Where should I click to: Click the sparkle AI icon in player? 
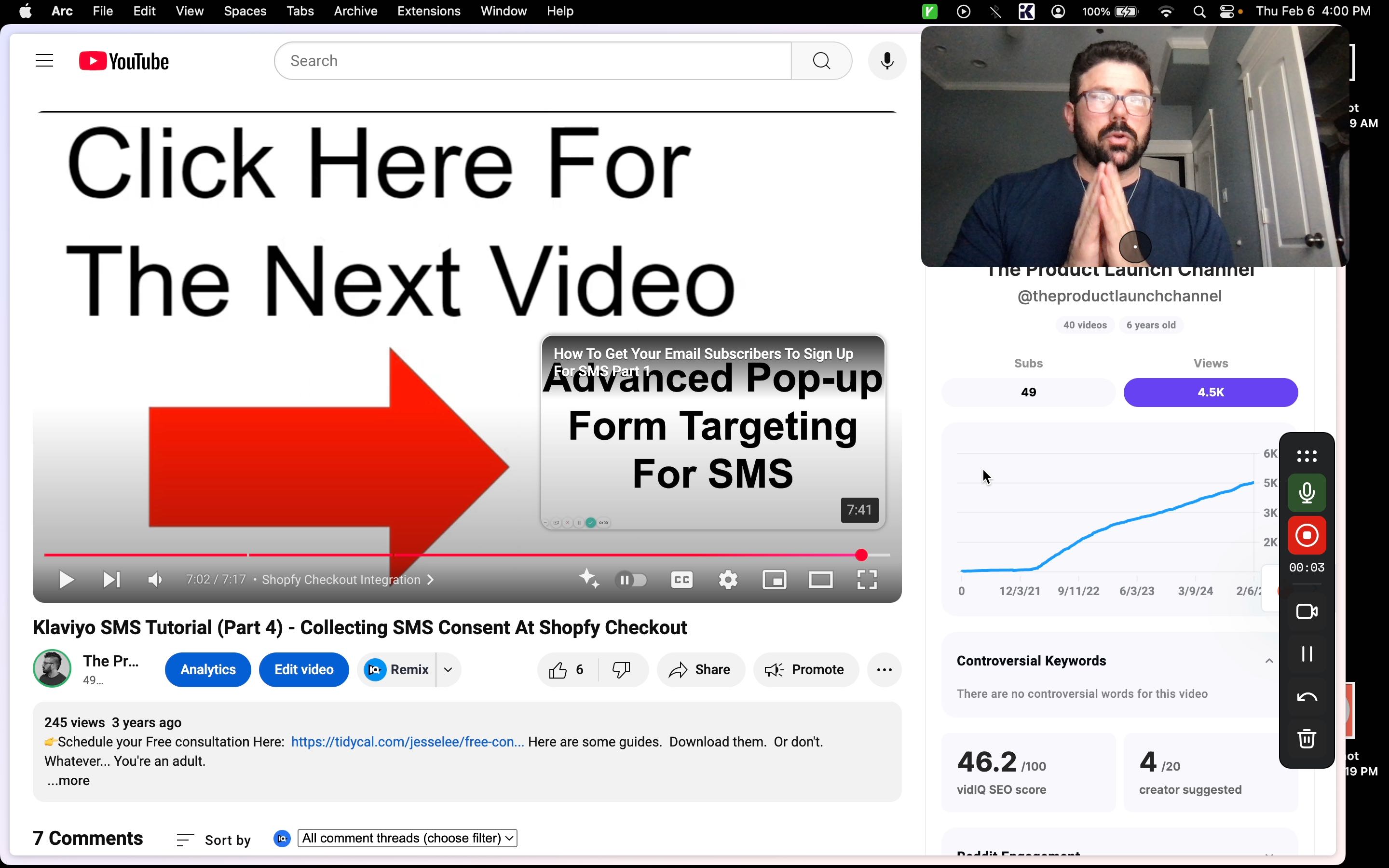click(x=589, y=579)
